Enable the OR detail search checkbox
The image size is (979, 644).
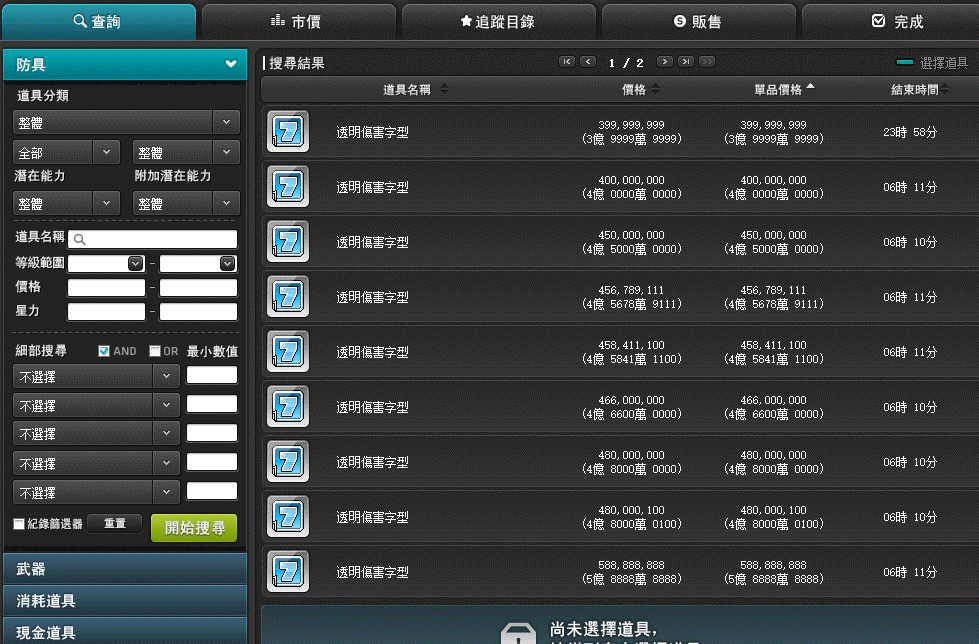click(155, 351)
